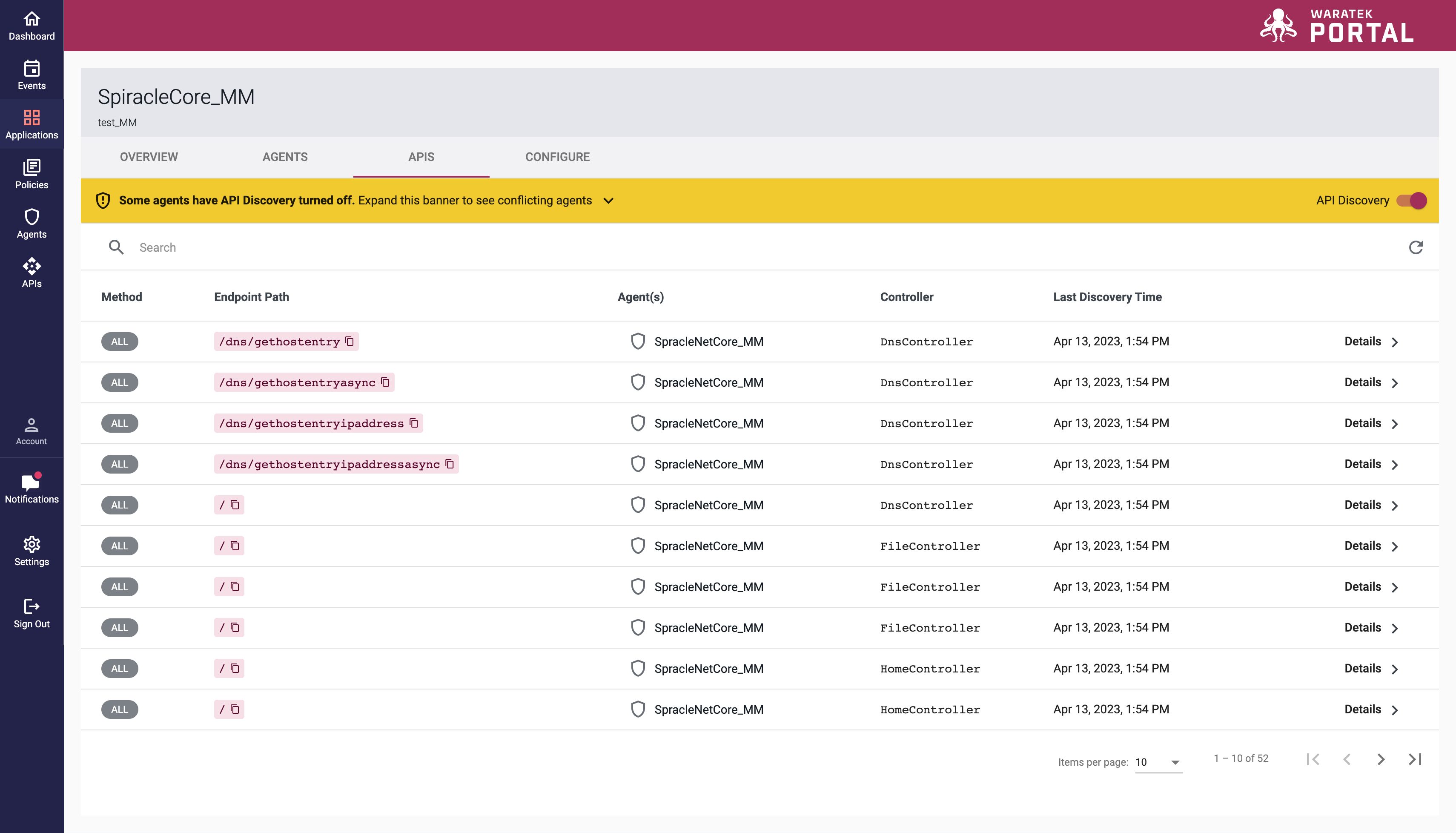Click the Controller column header

(x=906, y=297)
